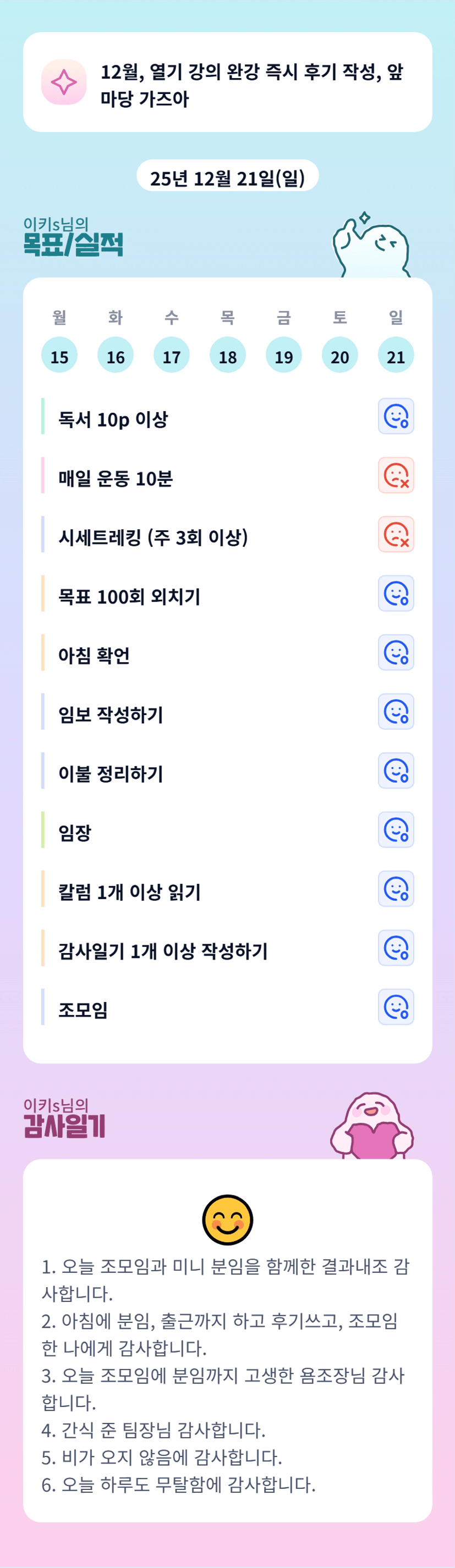Toggle failed status for 매일 운동 10분
The image size is (455, 1568).
point(396,475)
